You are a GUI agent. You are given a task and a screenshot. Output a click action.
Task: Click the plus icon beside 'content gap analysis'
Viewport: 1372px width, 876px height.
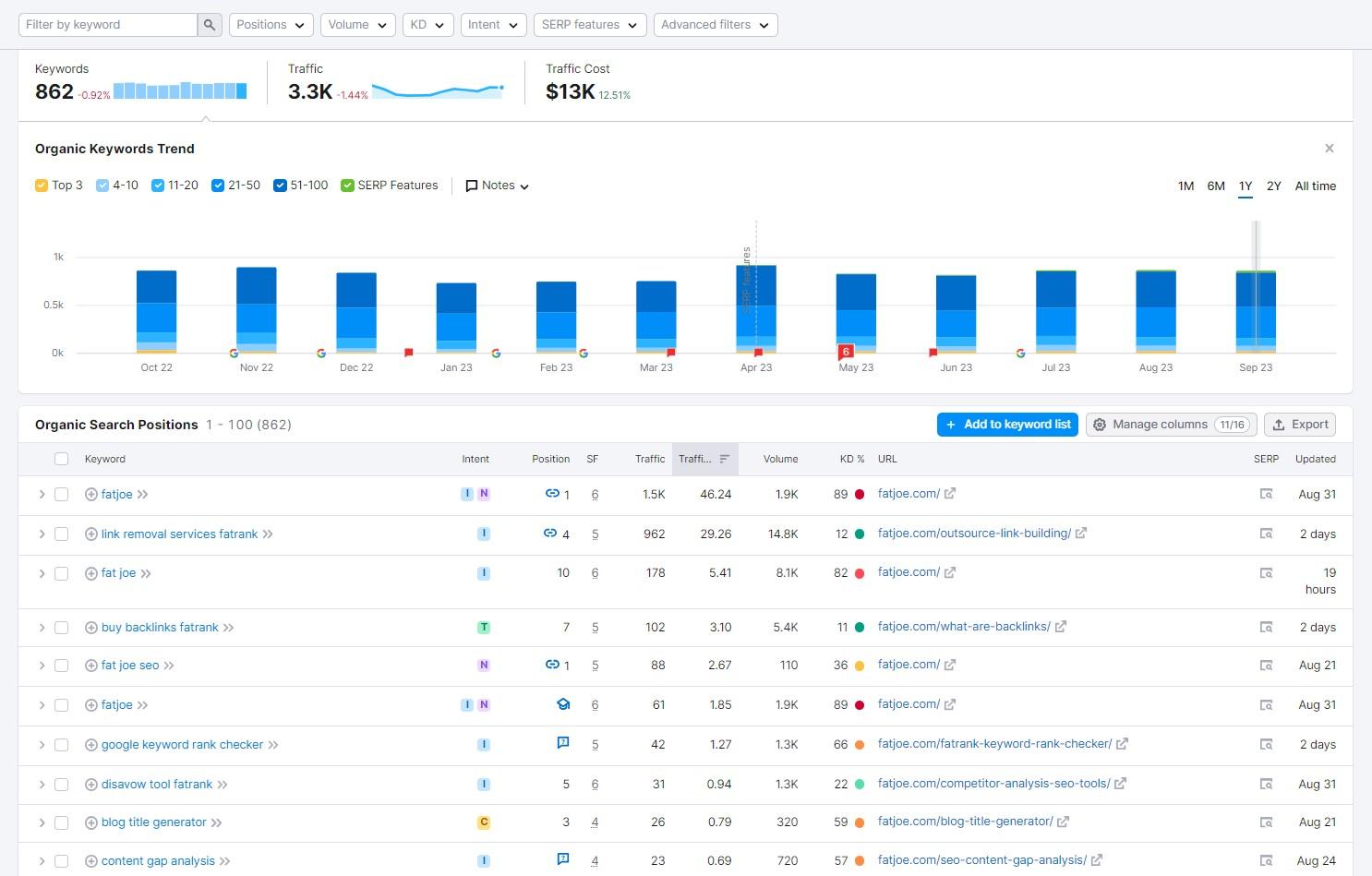pyautogui.click(x=91, y=861)
